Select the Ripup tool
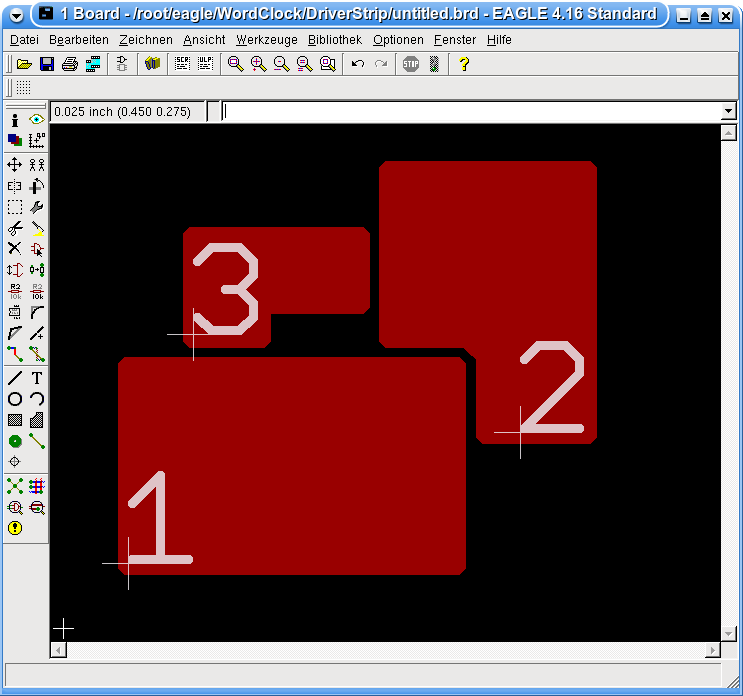The height and width of the screenshot is (696, 743). (36, 354)
